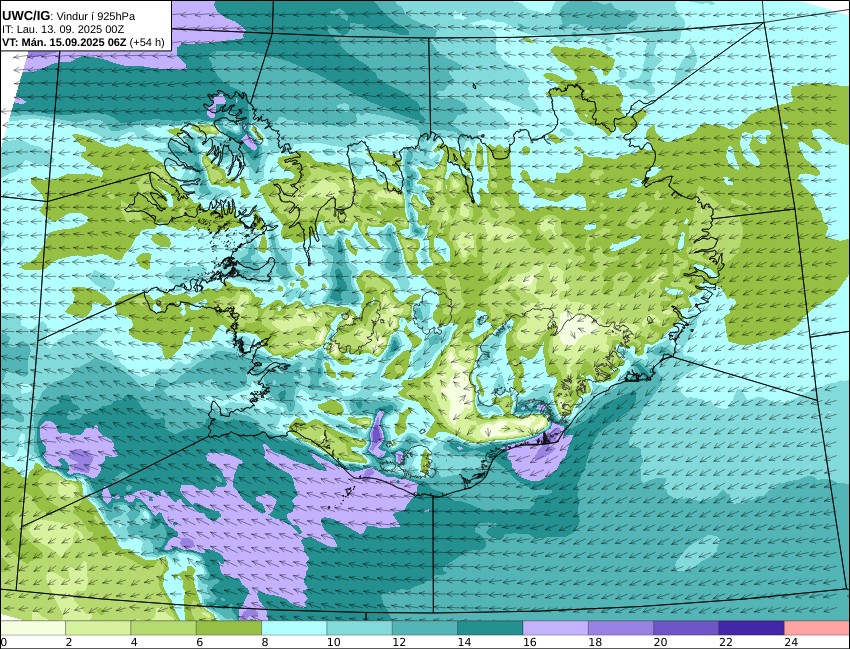Select the pink above-24 legend swatch
850x649 pixels.
(x=817, y=628)
